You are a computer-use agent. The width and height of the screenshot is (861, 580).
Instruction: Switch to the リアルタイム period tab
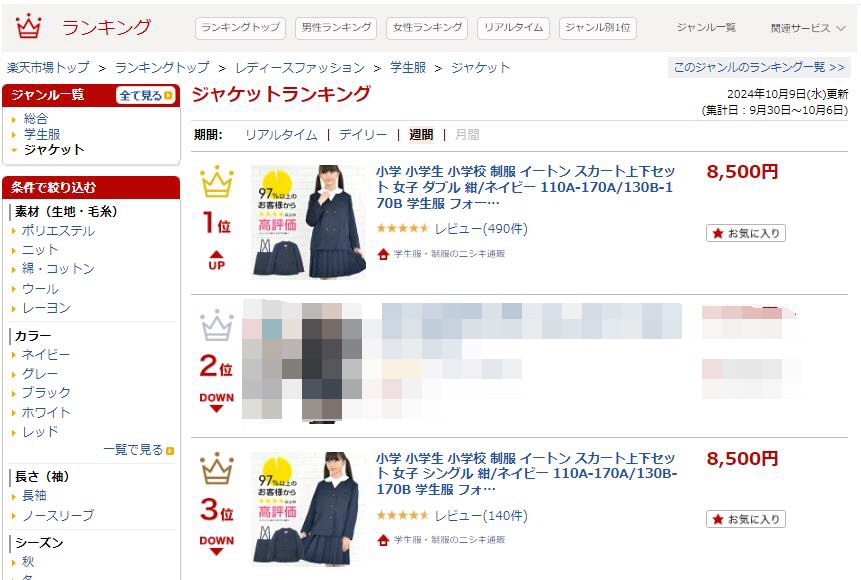click(281, 135)
